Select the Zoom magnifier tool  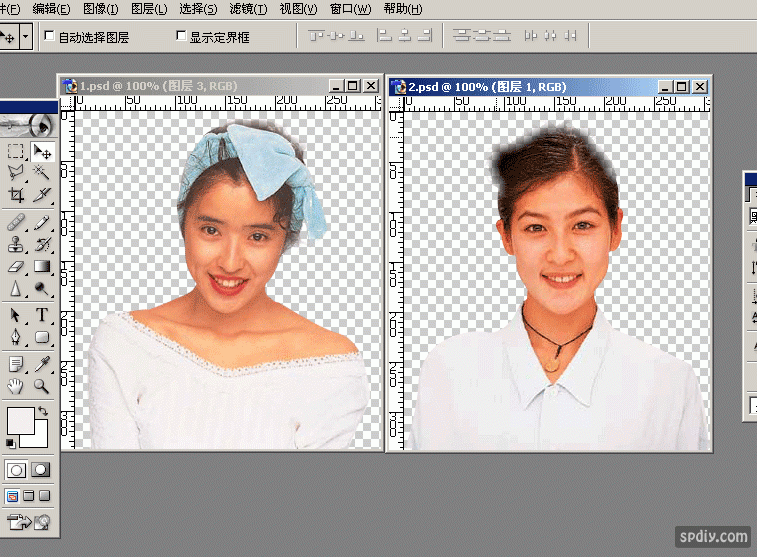coord(42,386)
